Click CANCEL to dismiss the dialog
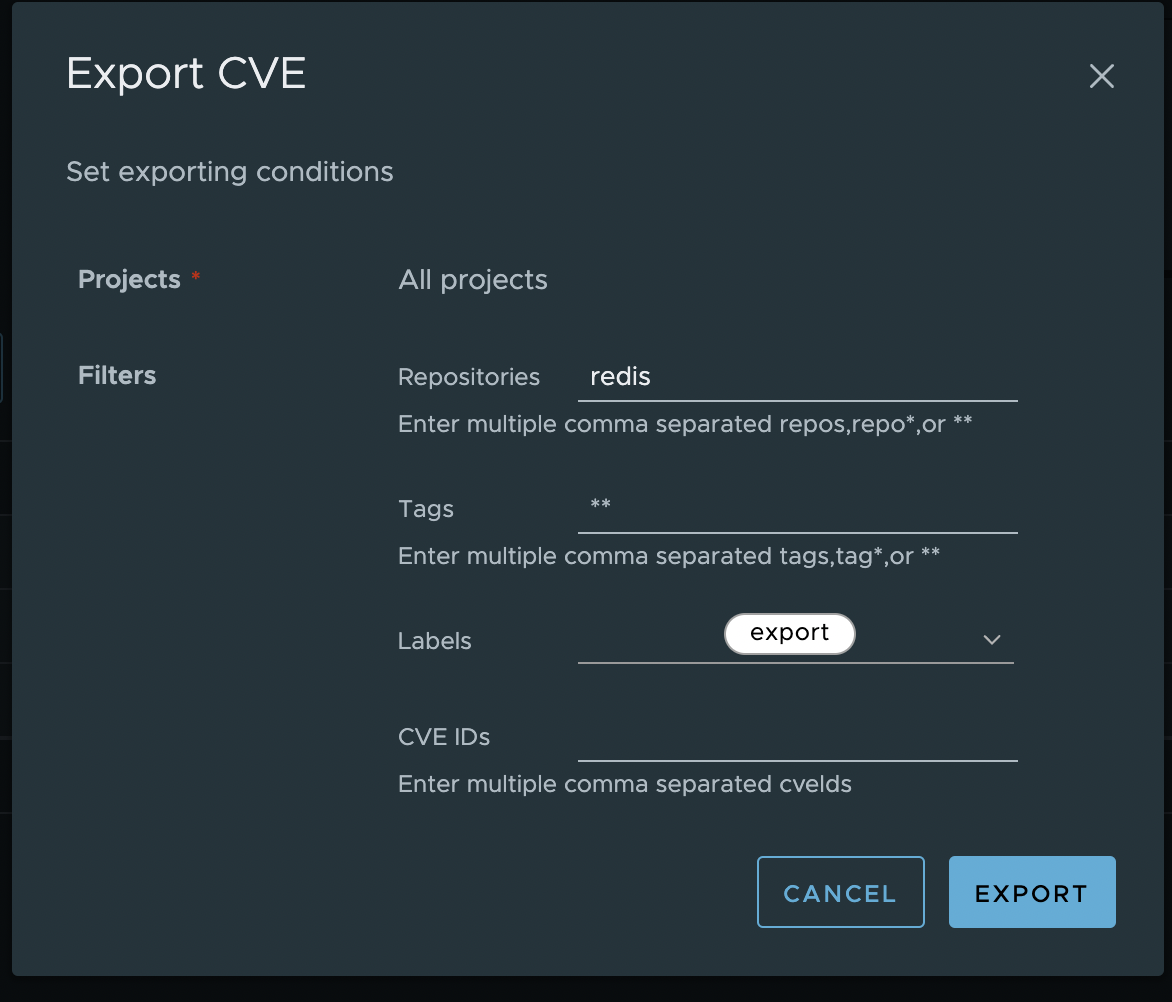Viewport: 1172px width, 1002px height. tap(840, 892)
